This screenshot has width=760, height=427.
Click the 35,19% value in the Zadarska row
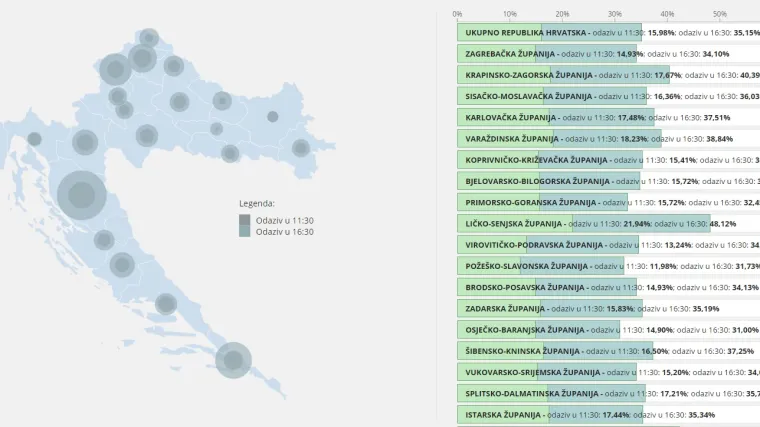(706, 309)
